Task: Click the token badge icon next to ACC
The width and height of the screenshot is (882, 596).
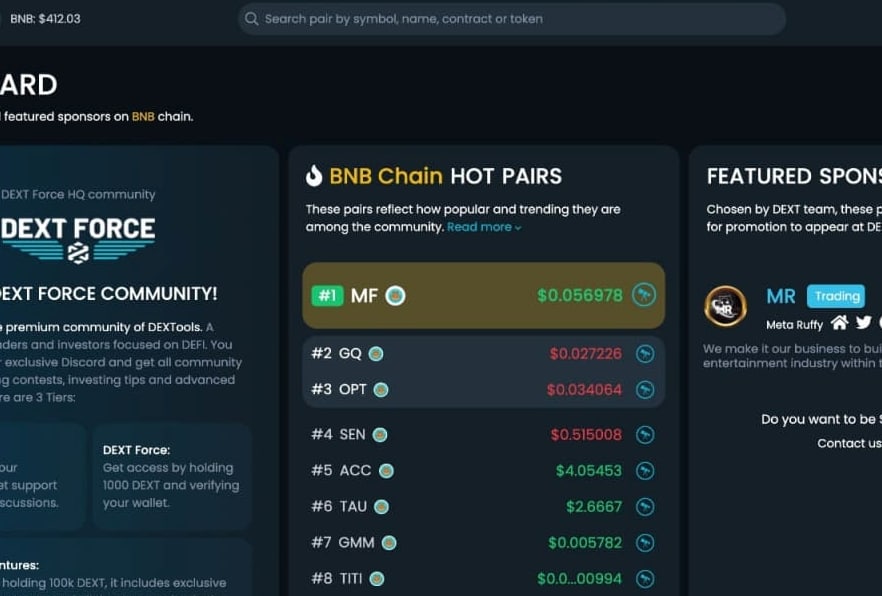Action: click(386, 471)
